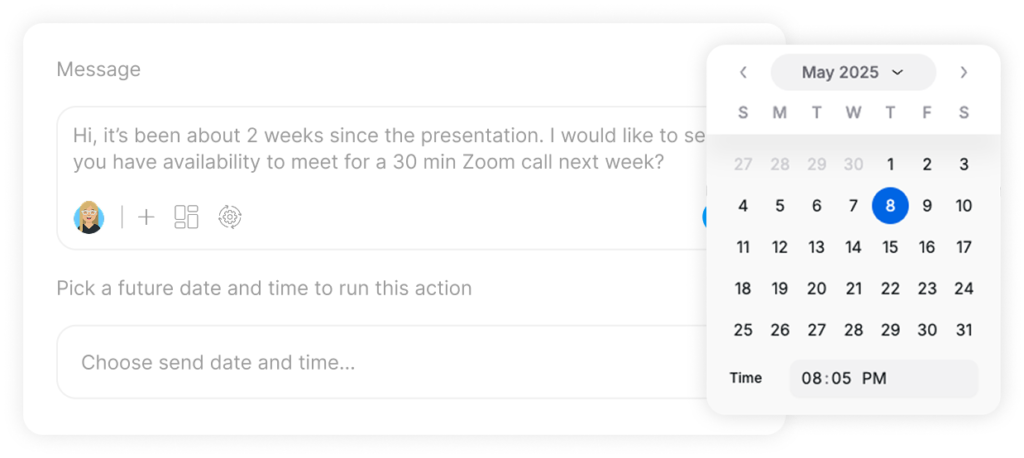This screenshot has height=458, width=1024.
Task: Click the plus icon in the message toolbar
Action: pyautogui.click(x=146, y=217)
